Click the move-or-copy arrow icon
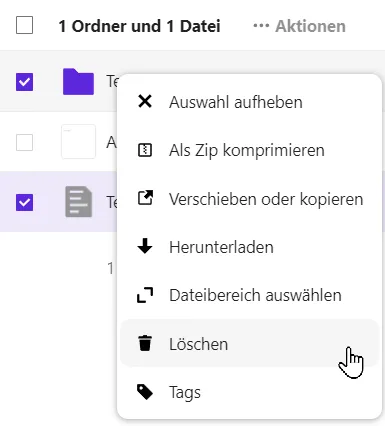The height and width of the screenshot is (426, 385). coord(145,198)
